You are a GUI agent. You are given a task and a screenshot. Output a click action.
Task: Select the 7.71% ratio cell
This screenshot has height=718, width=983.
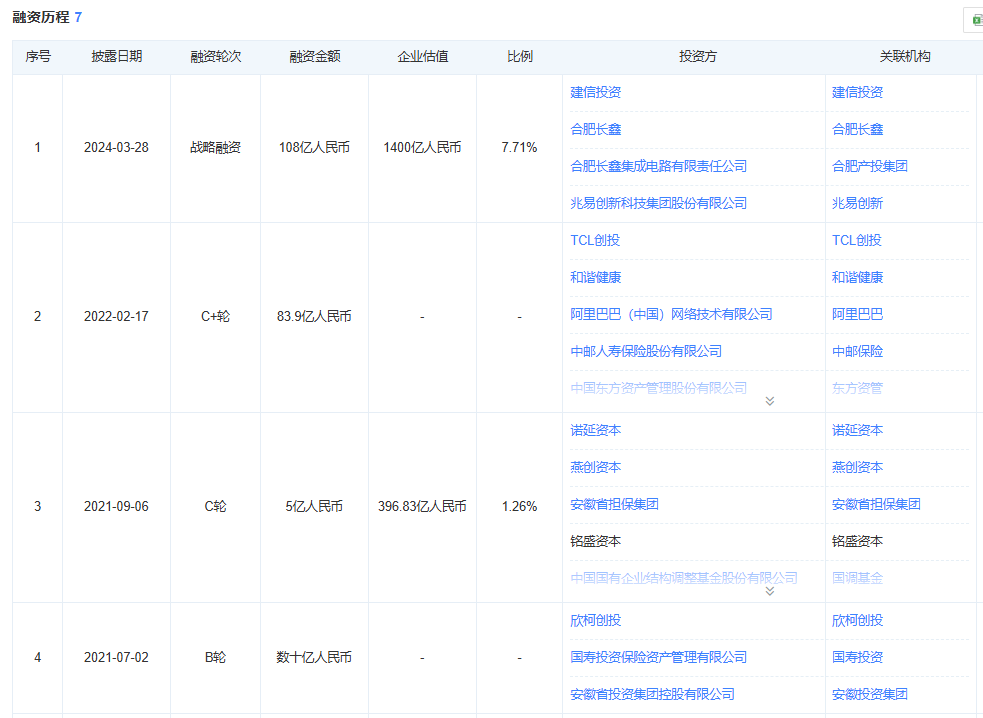pos(520,147)
